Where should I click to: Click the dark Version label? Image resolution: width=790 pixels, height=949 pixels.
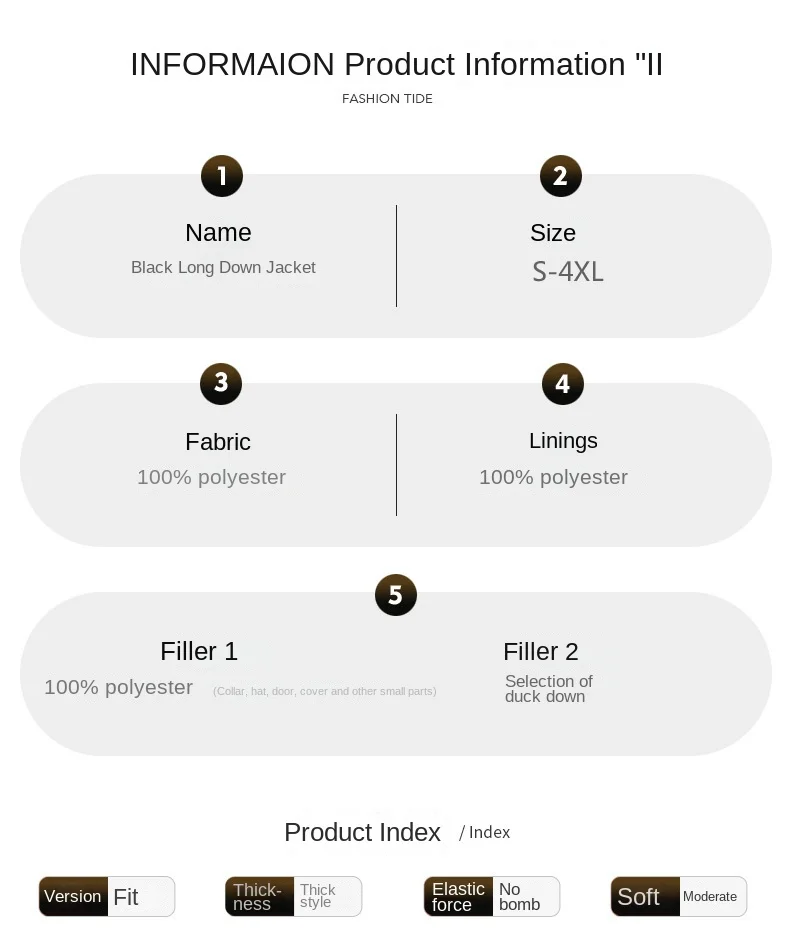[73, 896]
